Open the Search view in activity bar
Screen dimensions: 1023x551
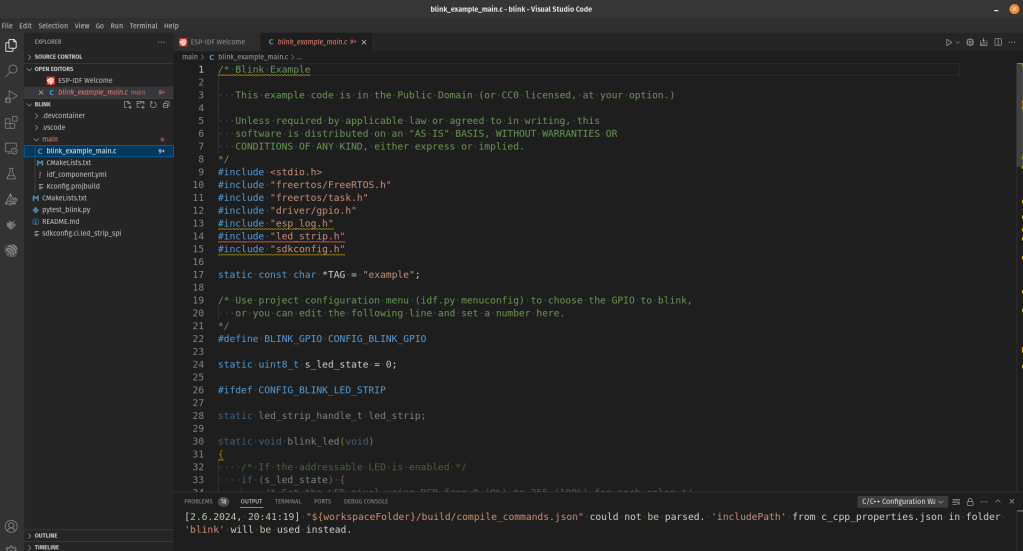[11, 71]
